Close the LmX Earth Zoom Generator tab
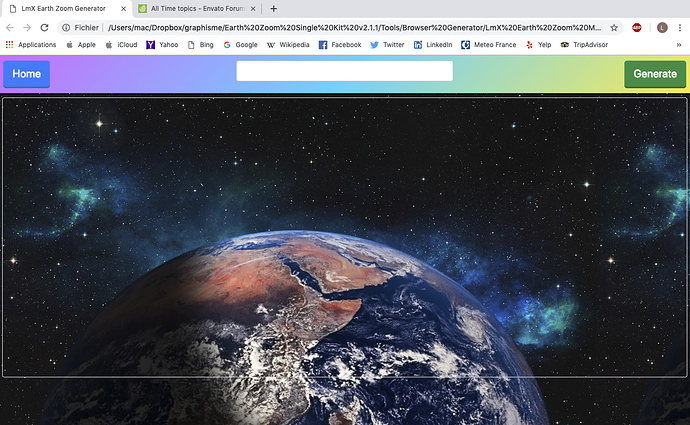Screen dimensions: 690x425 pos(124,8)
